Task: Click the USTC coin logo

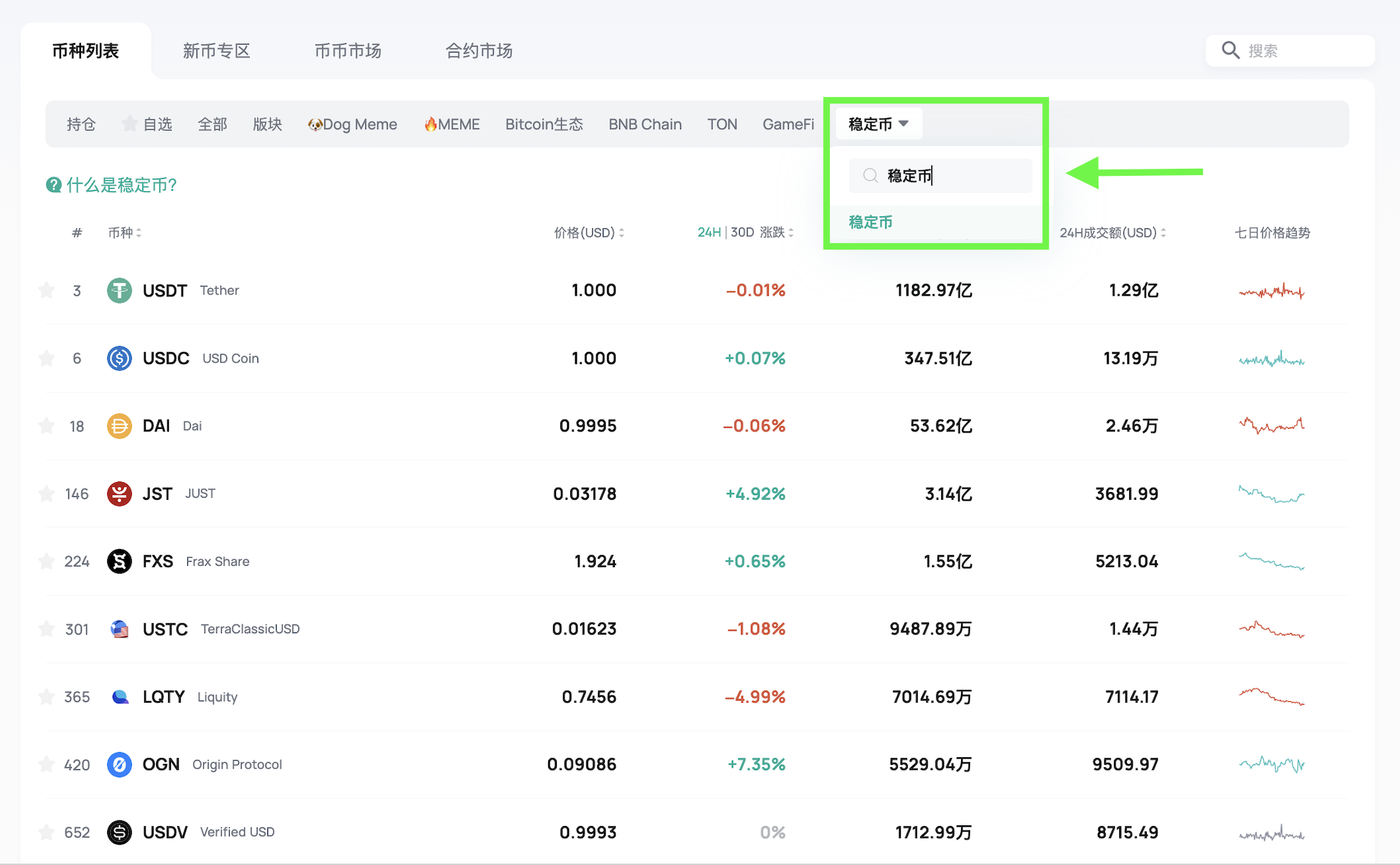Action: point(119,629)
